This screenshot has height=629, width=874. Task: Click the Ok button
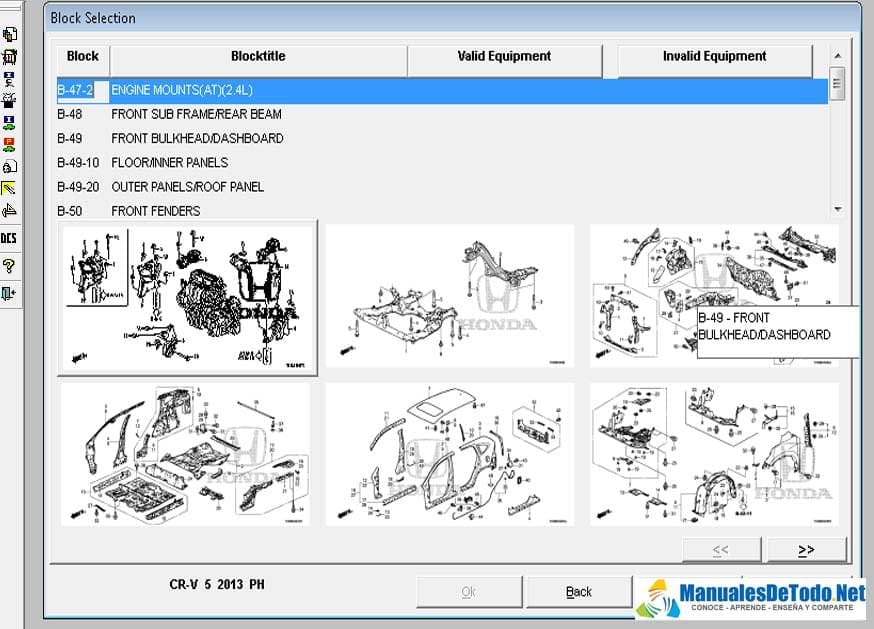[468, 592]
